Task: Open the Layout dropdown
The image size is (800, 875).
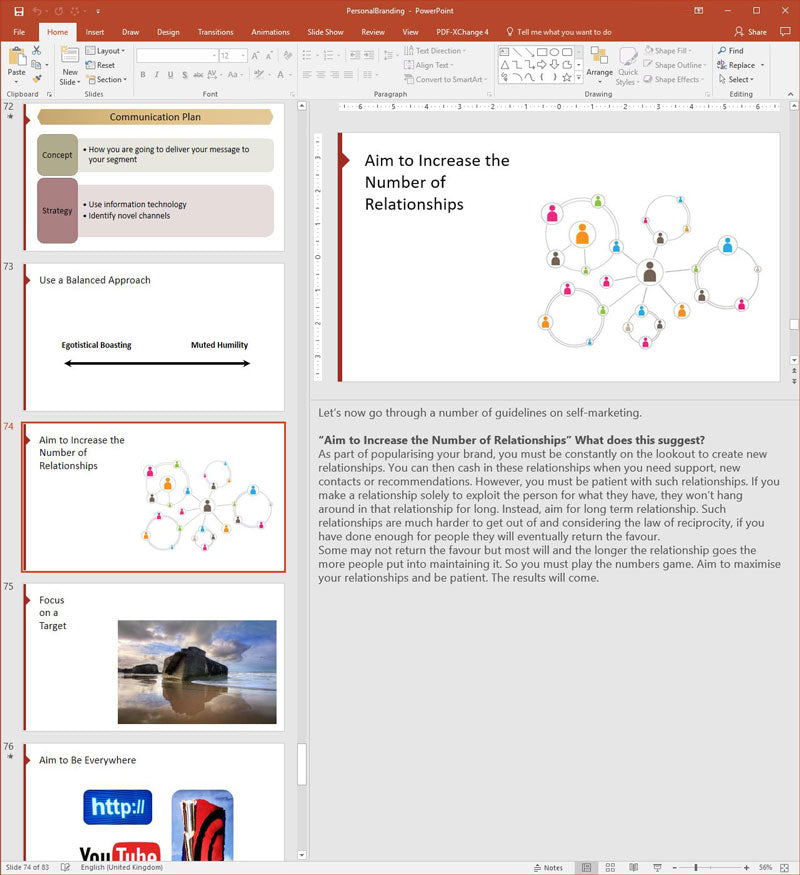Action: [105, 50]
